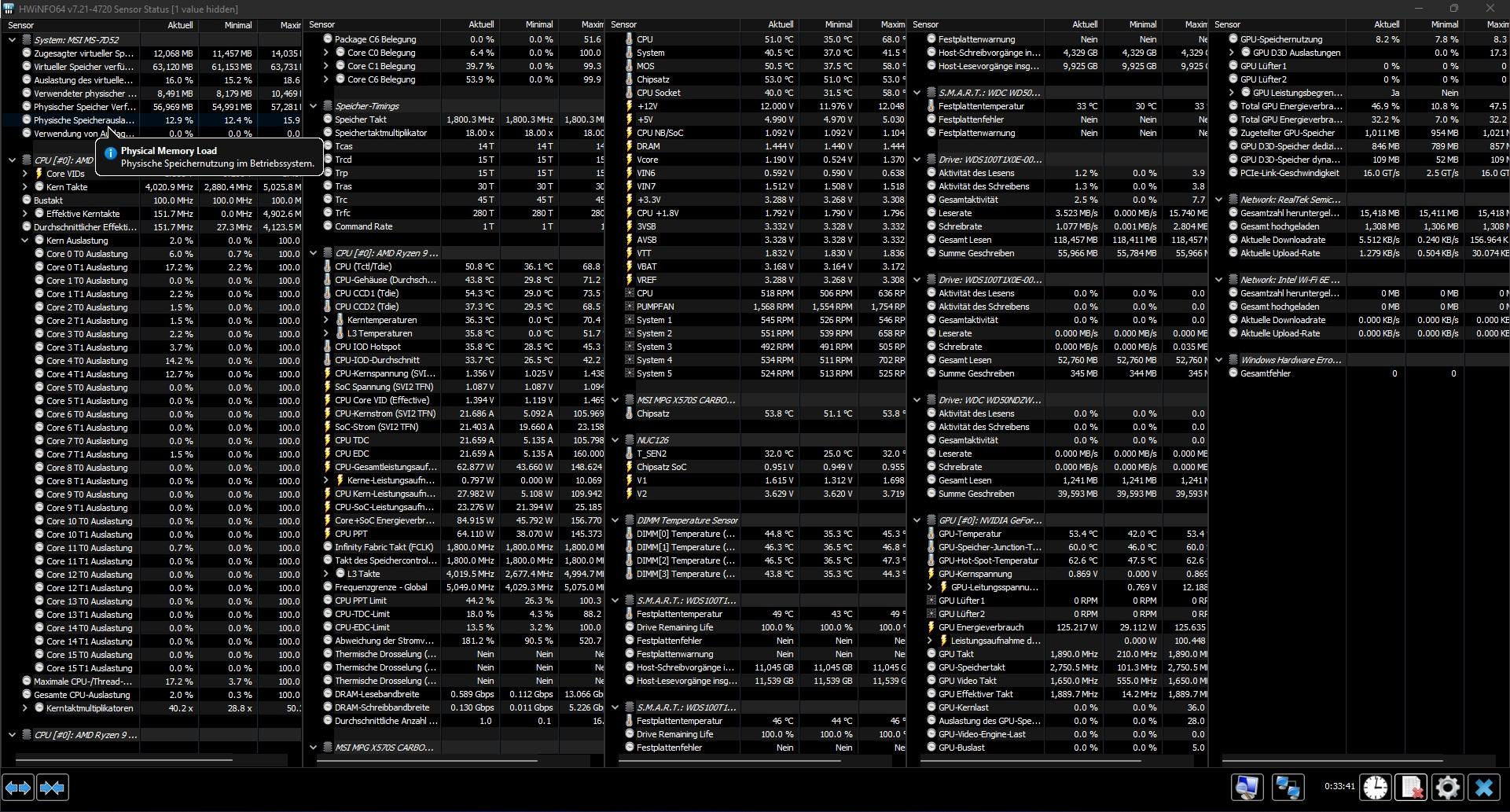Click the logging sheet icon with red X

point(1412,787)
